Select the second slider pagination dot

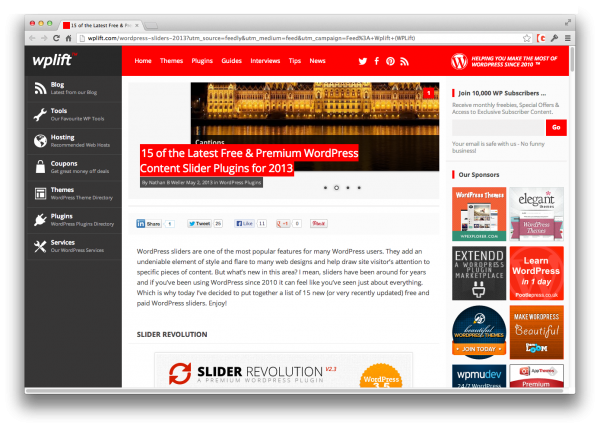[x=336, y=188]
